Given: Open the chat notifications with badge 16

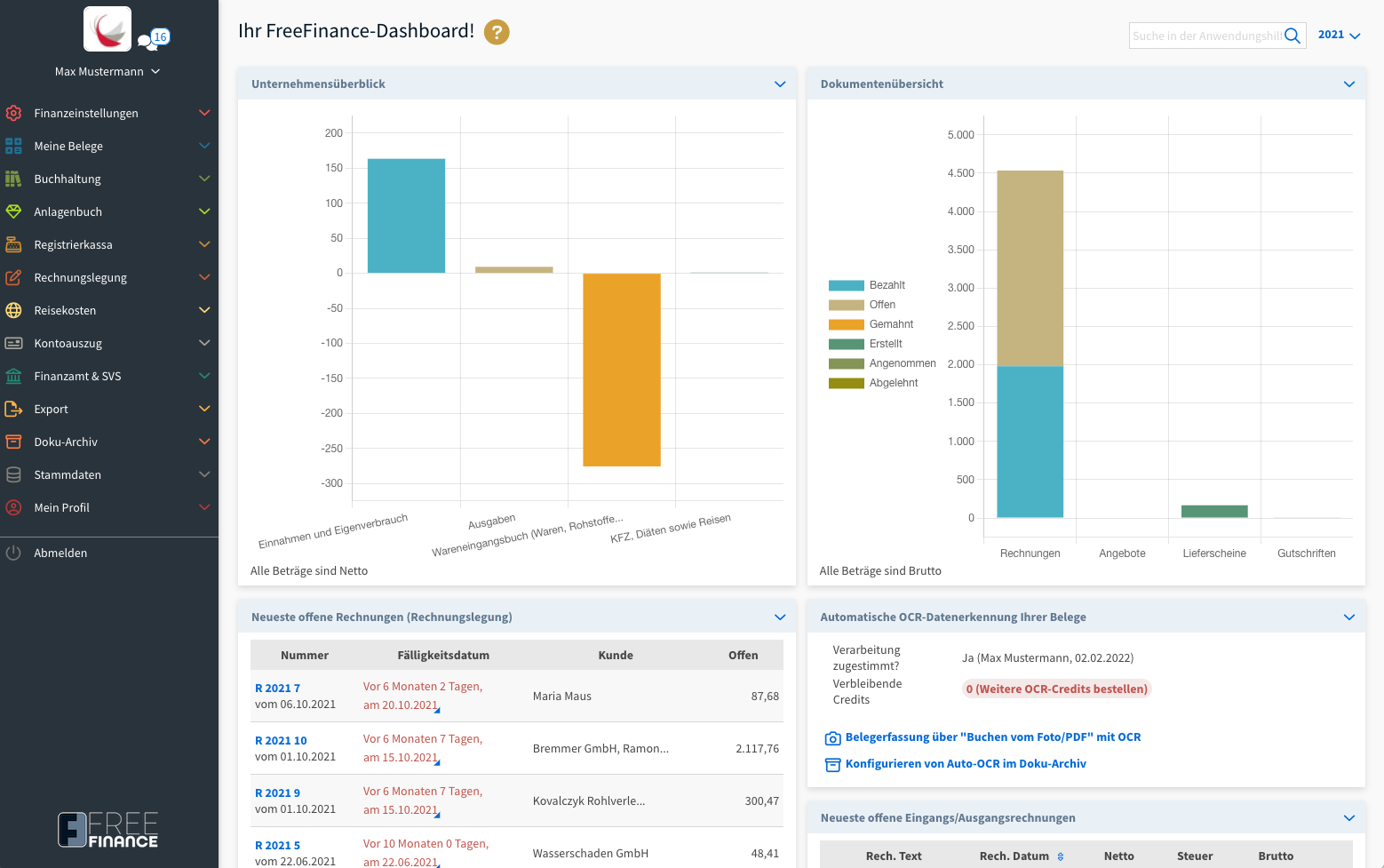Looking at the screenshot, I should click(154, 39).
